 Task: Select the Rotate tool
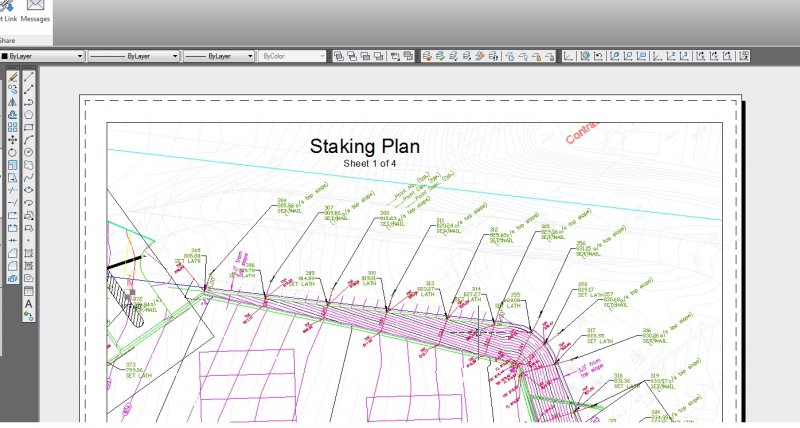[13, 153]
